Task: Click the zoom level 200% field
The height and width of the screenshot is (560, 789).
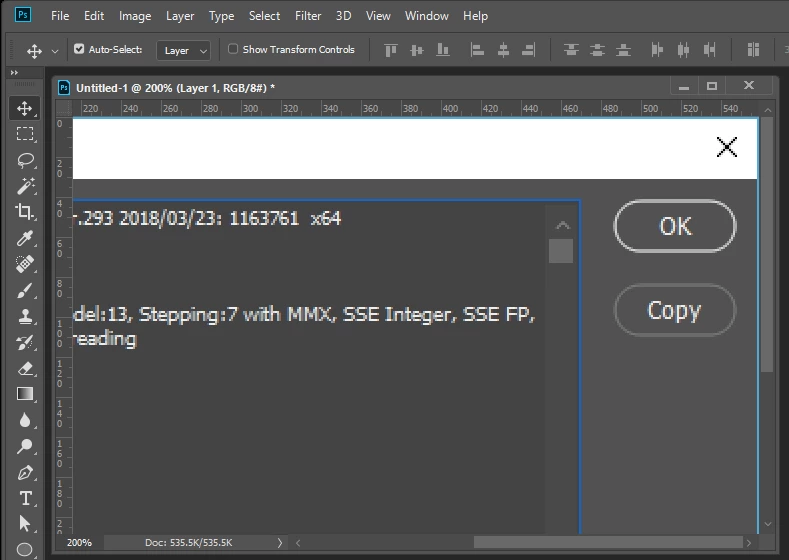Action: click(80, 542)
